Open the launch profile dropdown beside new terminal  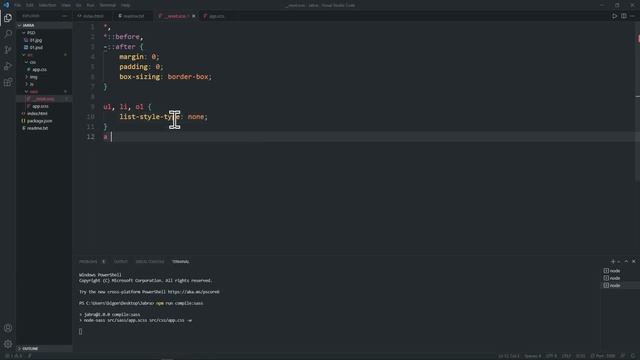pyautogui.click(x=619, y=261)
